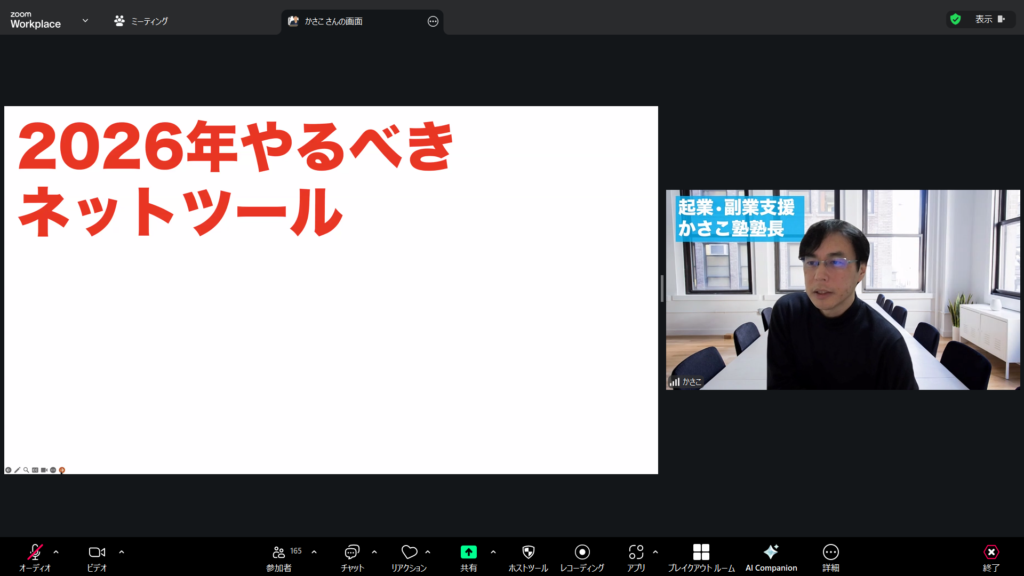Switch to the ミーティング tab
Image resolution: width=1024 pixels, height=576 pixels.
coord(141,20)
